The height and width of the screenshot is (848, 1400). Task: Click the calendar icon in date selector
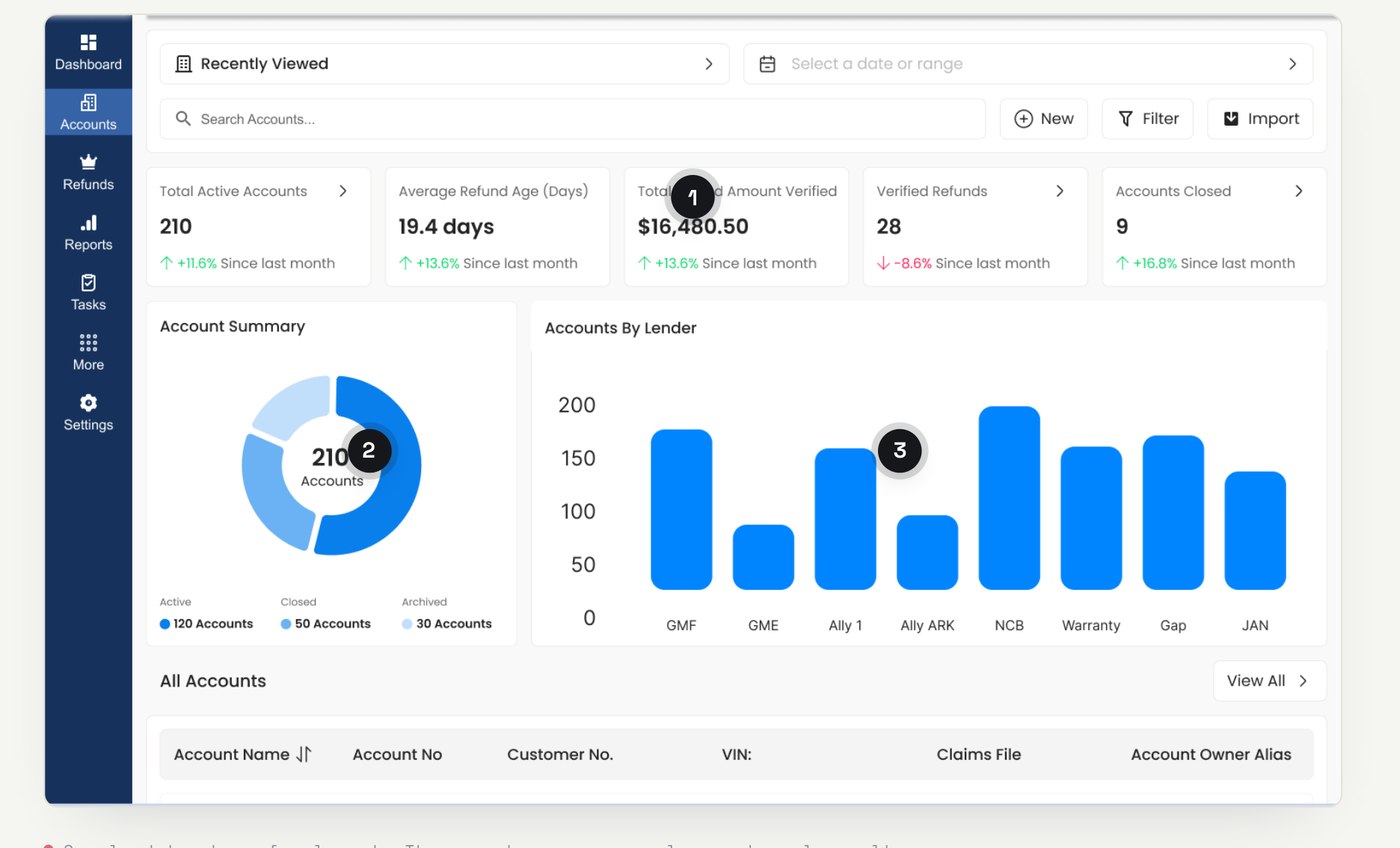[767, 64]
